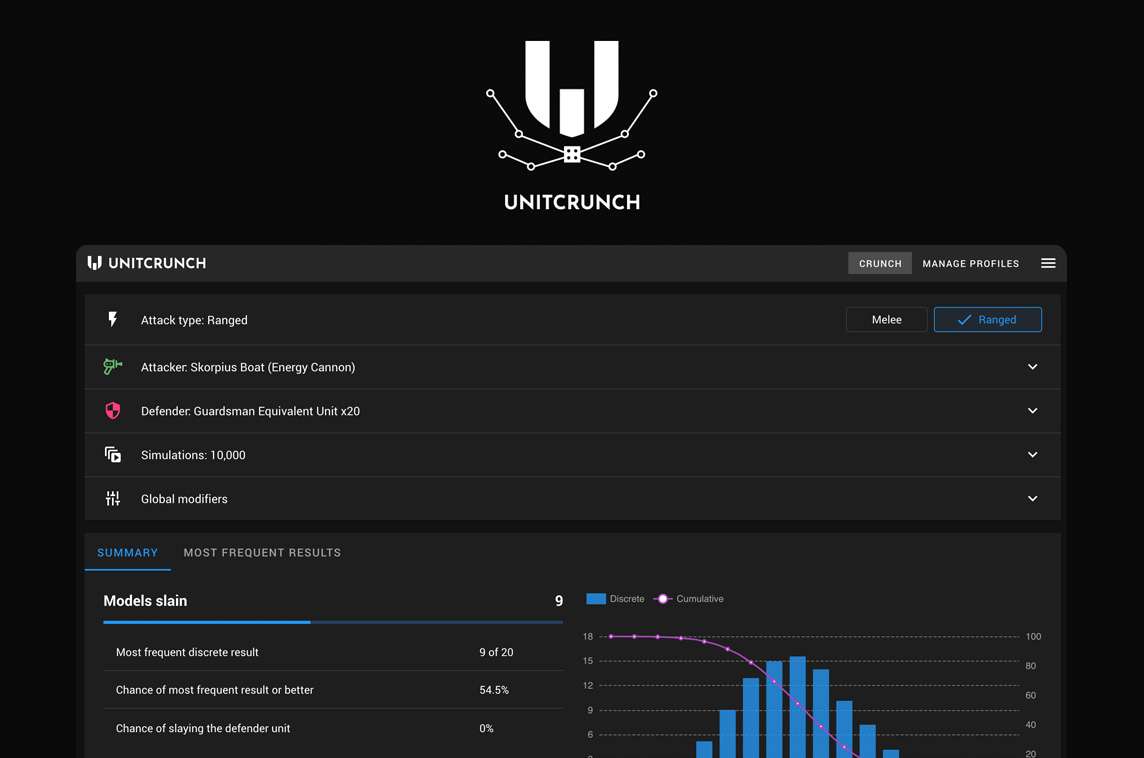The height and width of the screenshot is (758, 1144).
Task: Expand the Global modifiers panel
Action: pyautogui.click(x=573, y=498)
